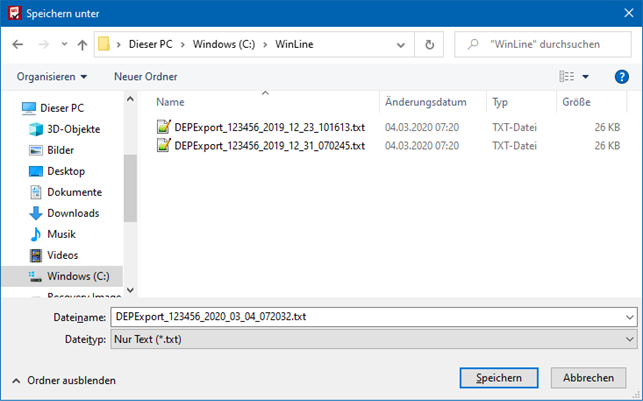643x401 pixels.
Task: Open help with the blue question mark icon
Action: [621, 76]
